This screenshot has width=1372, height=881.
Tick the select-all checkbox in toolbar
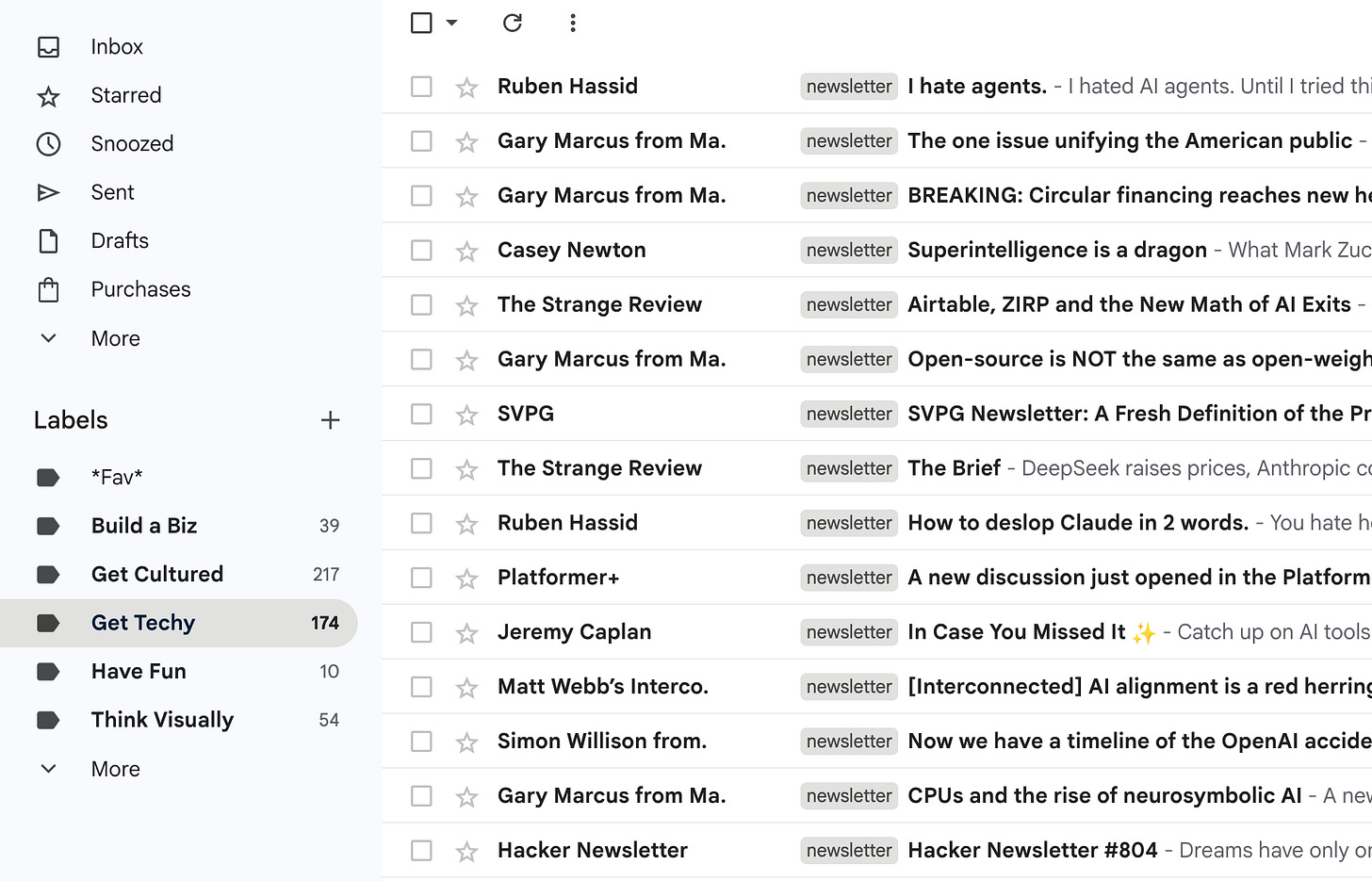pyautogui.click(x=421, y=23)
